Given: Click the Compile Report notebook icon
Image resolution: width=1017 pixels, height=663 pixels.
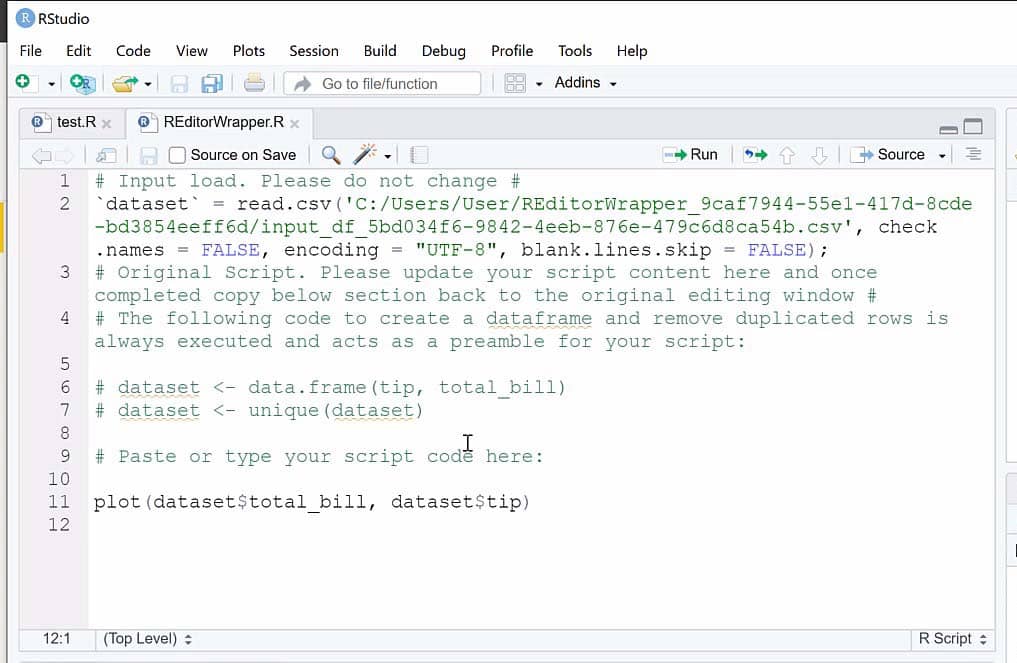Looking at the screenshot, I should click(x=420, y=155).
